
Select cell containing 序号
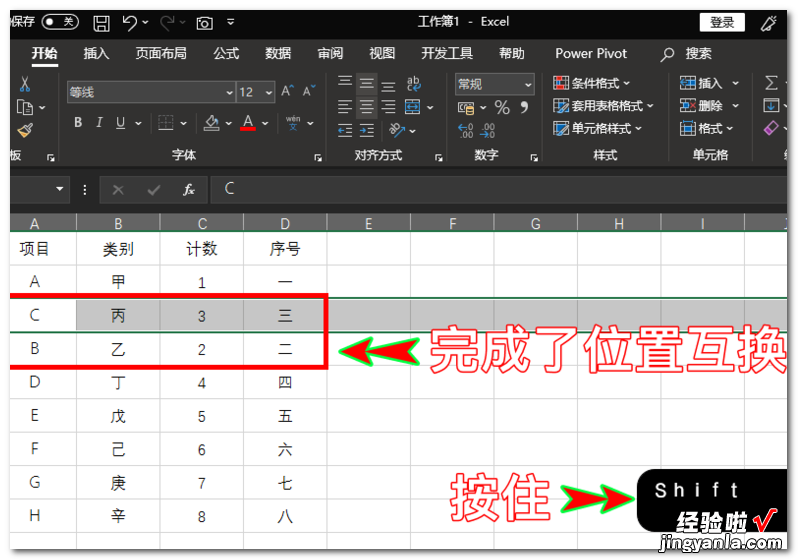point(285,249)
